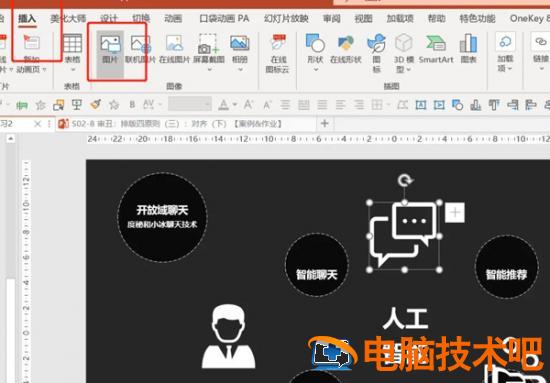Image resolution: width=550 pixels, height=383 pixels.
Task: Insert a SmartArt graphic
Action: coord(436,49)
